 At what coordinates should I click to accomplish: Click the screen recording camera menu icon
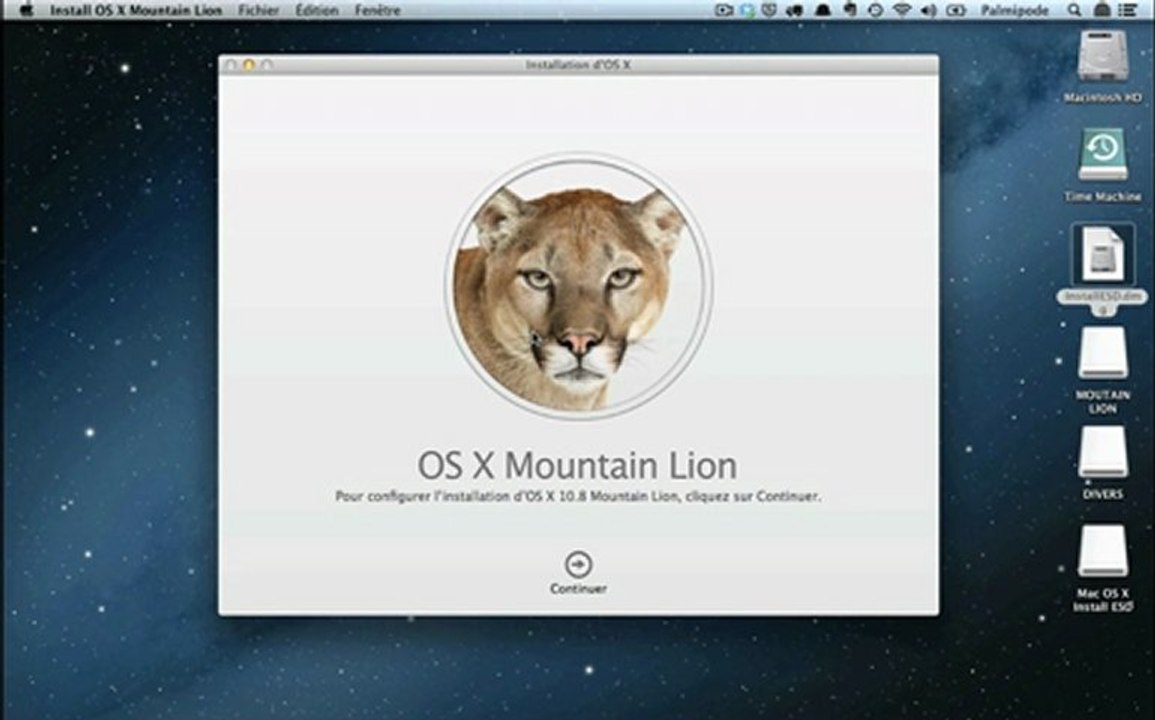pyautogui.click(x=723, y=10)
